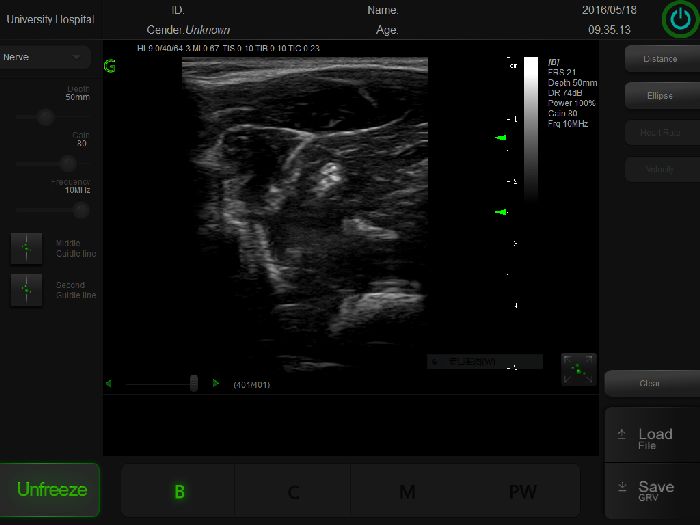700x525 pixels.
Task: Toggle the Second Guide line button
Action: [26, 290]
